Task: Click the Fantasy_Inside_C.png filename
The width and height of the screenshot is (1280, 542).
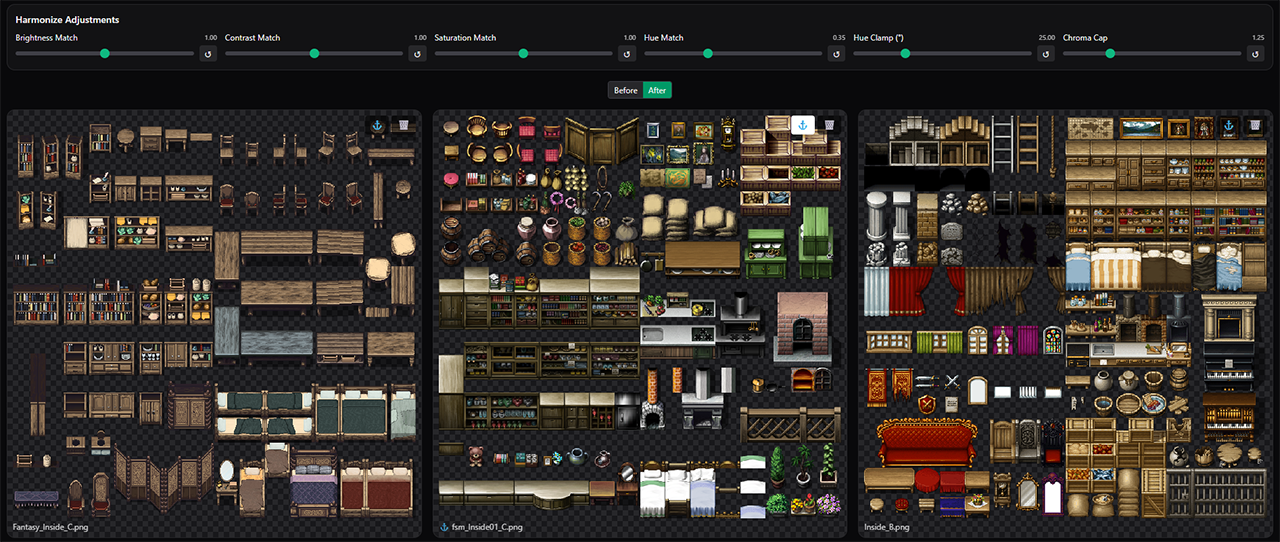Action: pos(49,526)
